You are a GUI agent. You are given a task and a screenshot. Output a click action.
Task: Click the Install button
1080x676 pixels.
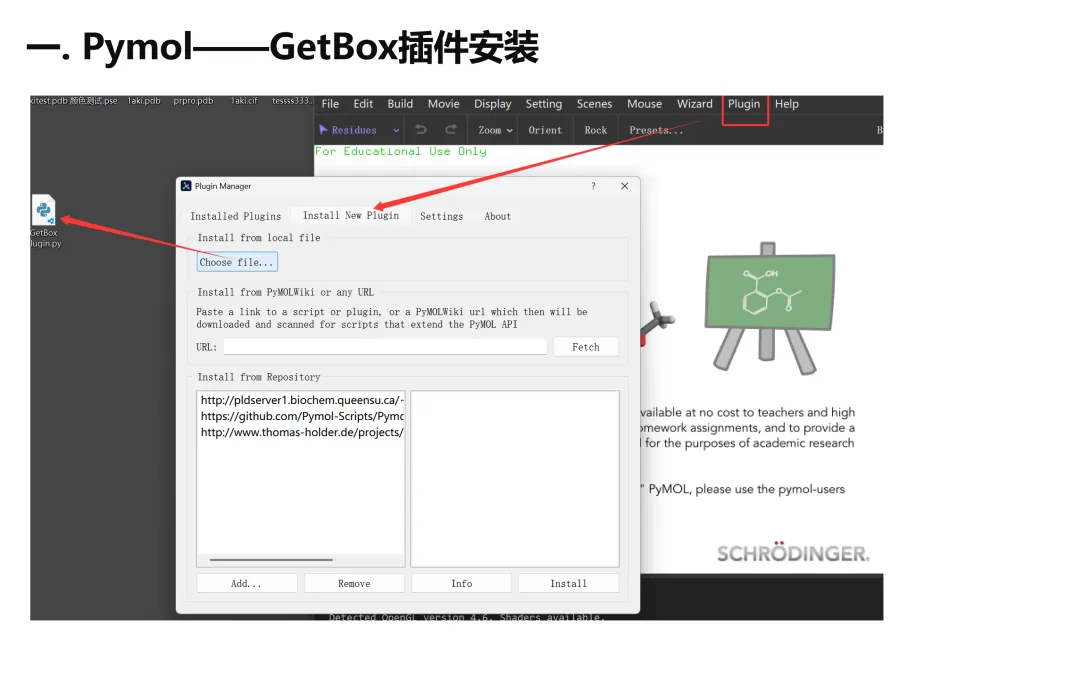568,584
